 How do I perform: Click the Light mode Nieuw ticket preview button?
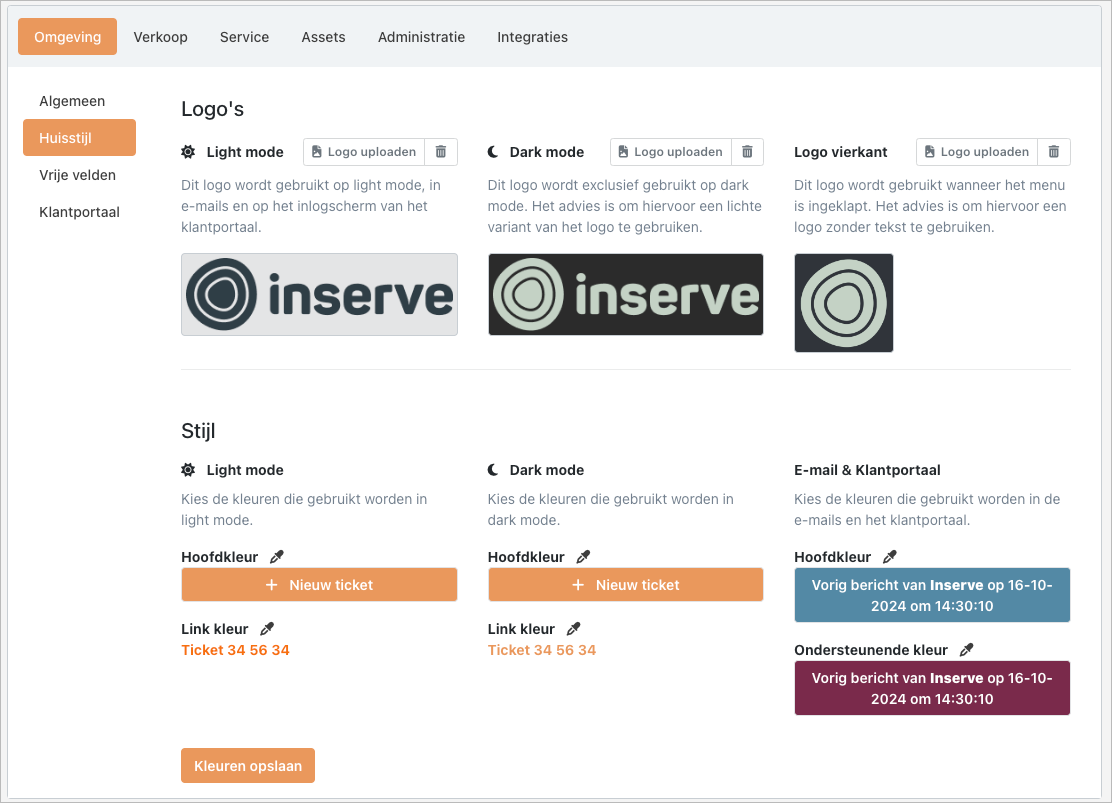pyautogui.click(x=319, y=585)
